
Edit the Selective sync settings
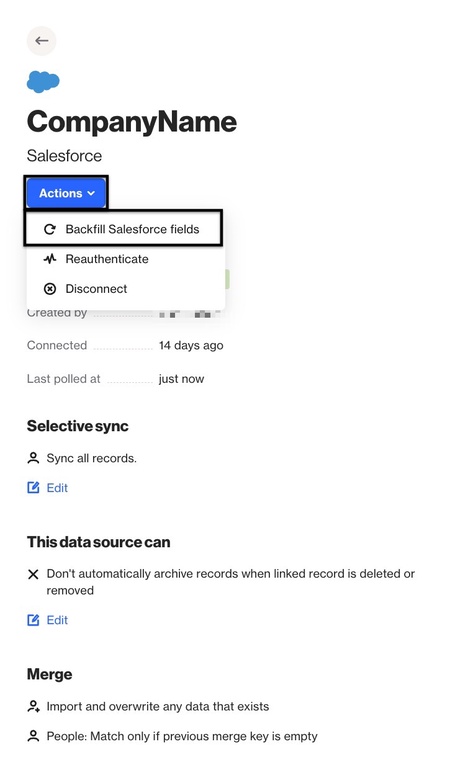[47, 488]
